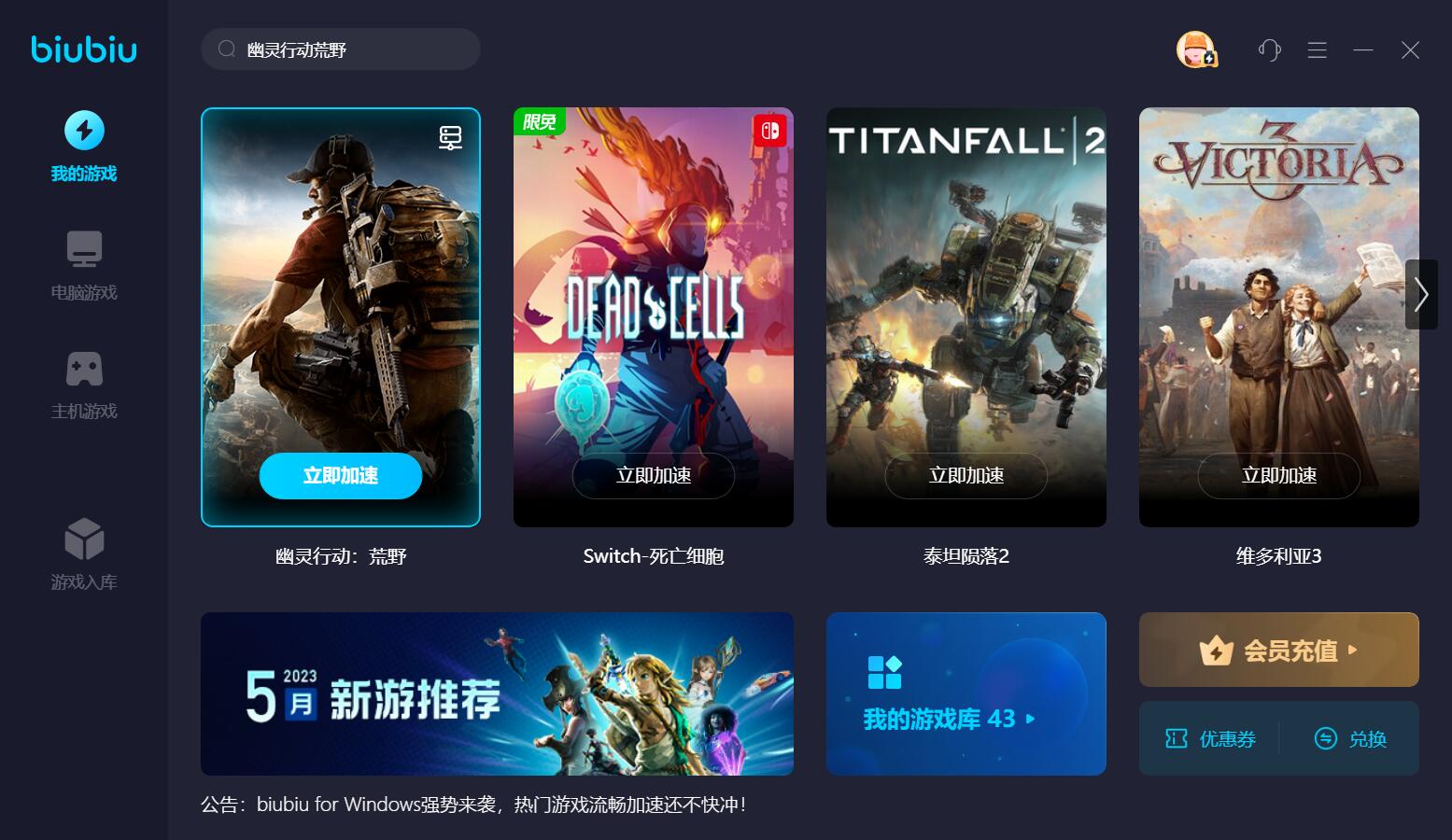Click the user avatar picture
The height and width of the screenshot is (840, 1452).
point(1195,49)
